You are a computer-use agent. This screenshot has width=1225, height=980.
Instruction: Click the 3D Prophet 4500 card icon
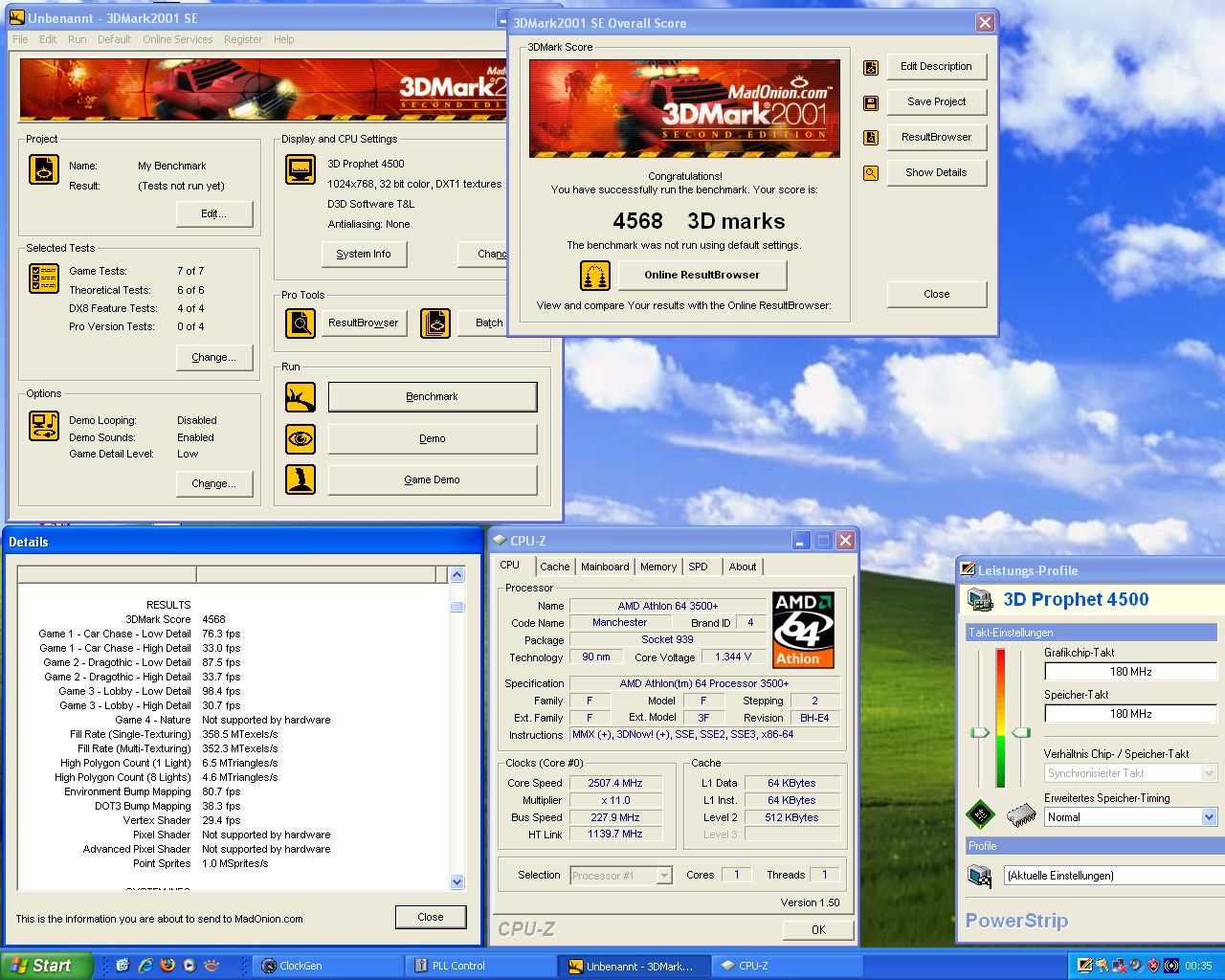(980, 600)
